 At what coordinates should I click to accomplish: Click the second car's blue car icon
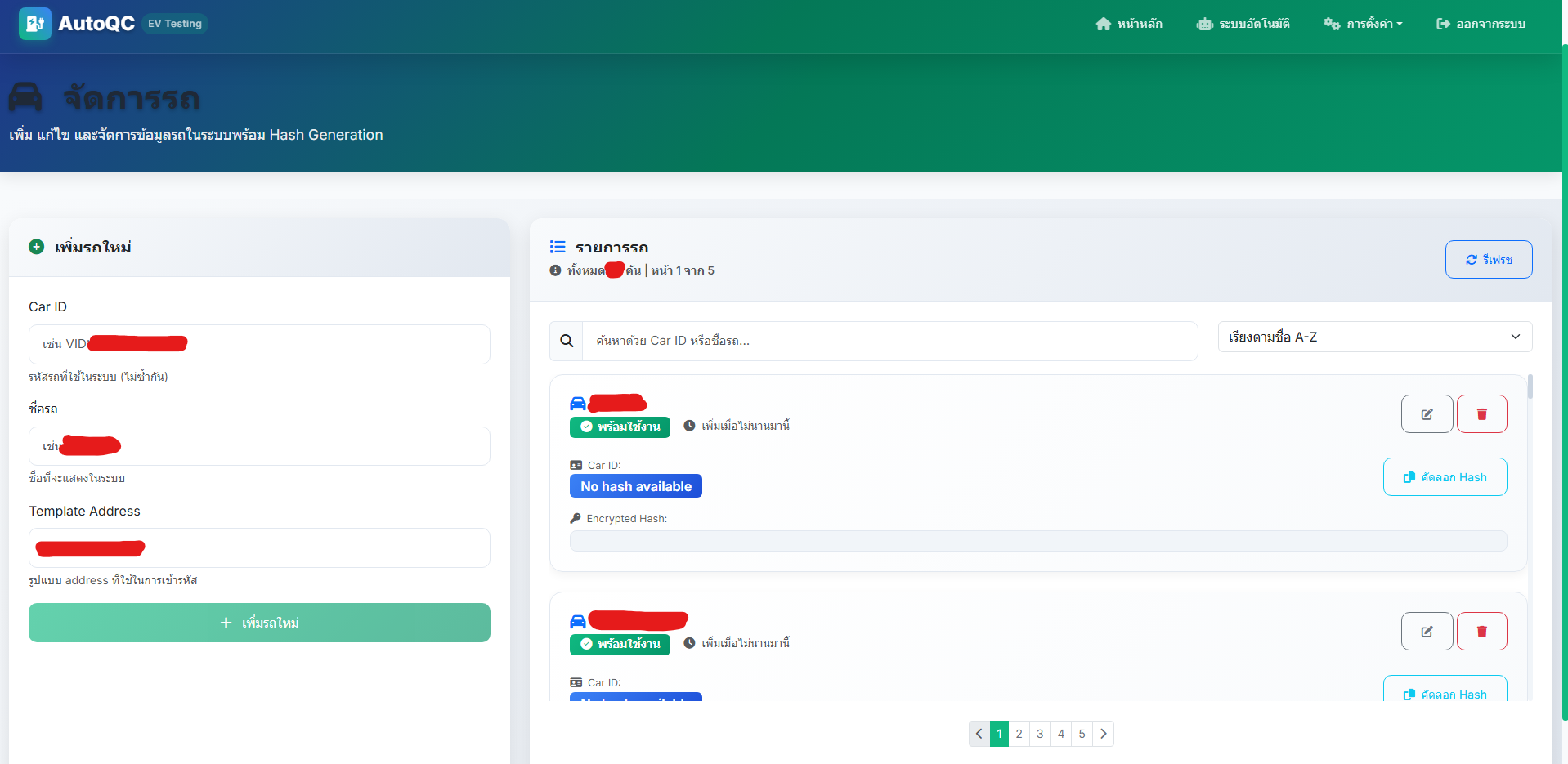pos(578,621)
